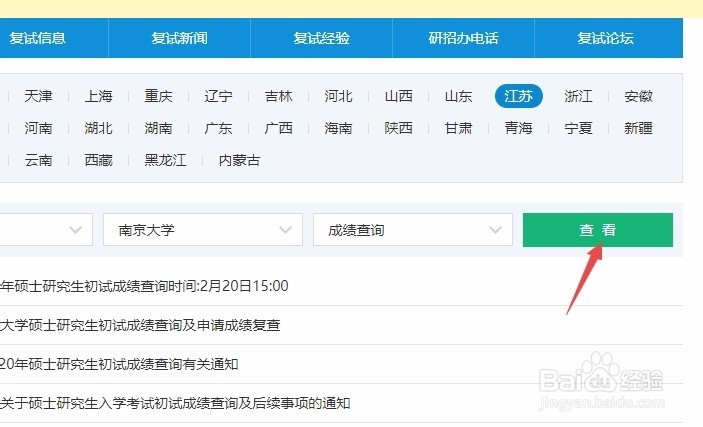Viewport: 703px width, 427px height.
Task: Choose the 山东 province
Action: pyautogui.click(x=458, y=96)
